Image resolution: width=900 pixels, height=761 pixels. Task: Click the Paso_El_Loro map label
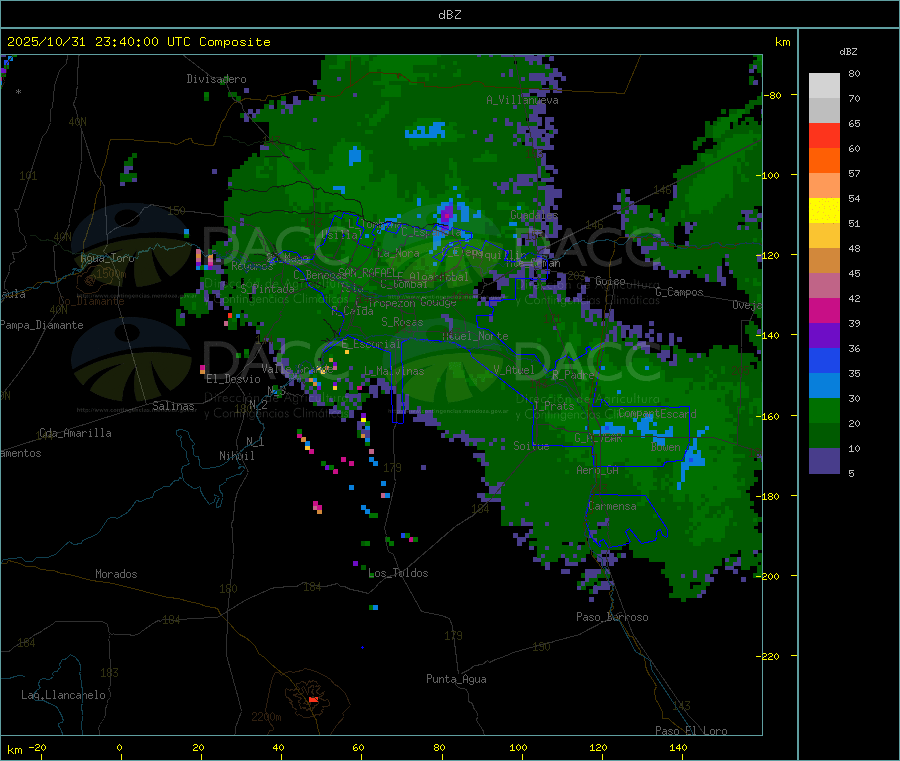tap(691, 731)
